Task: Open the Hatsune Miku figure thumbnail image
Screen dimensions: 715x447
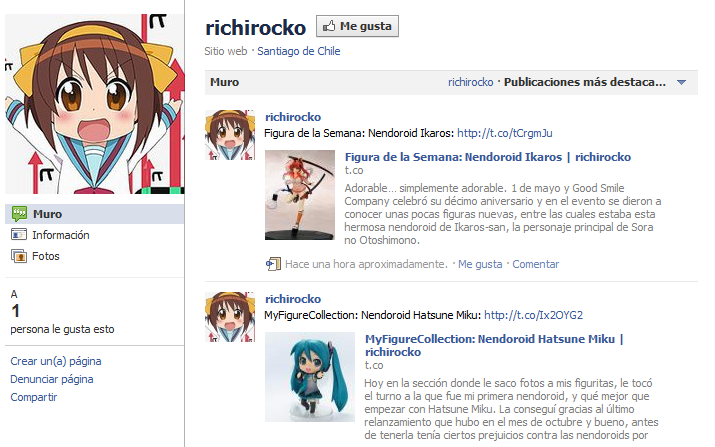Action: (310, 377)
